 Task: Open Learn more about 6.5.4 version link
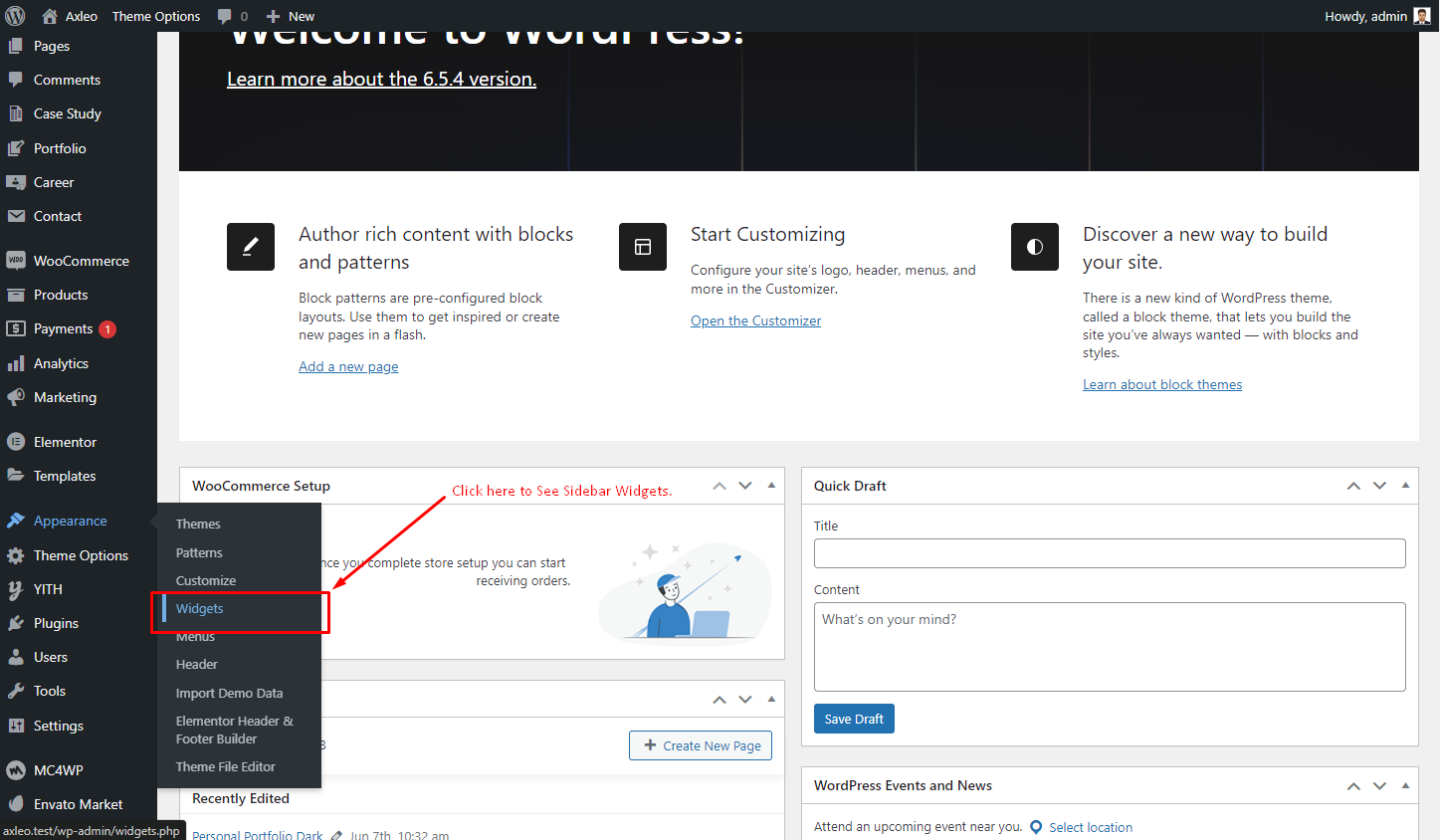pos(381,79)
